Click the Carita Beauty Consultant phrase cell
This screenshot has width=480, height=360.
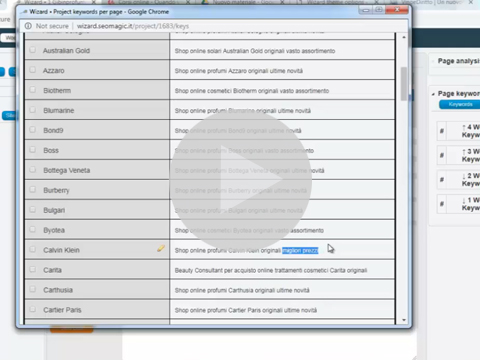click(282, 270)
